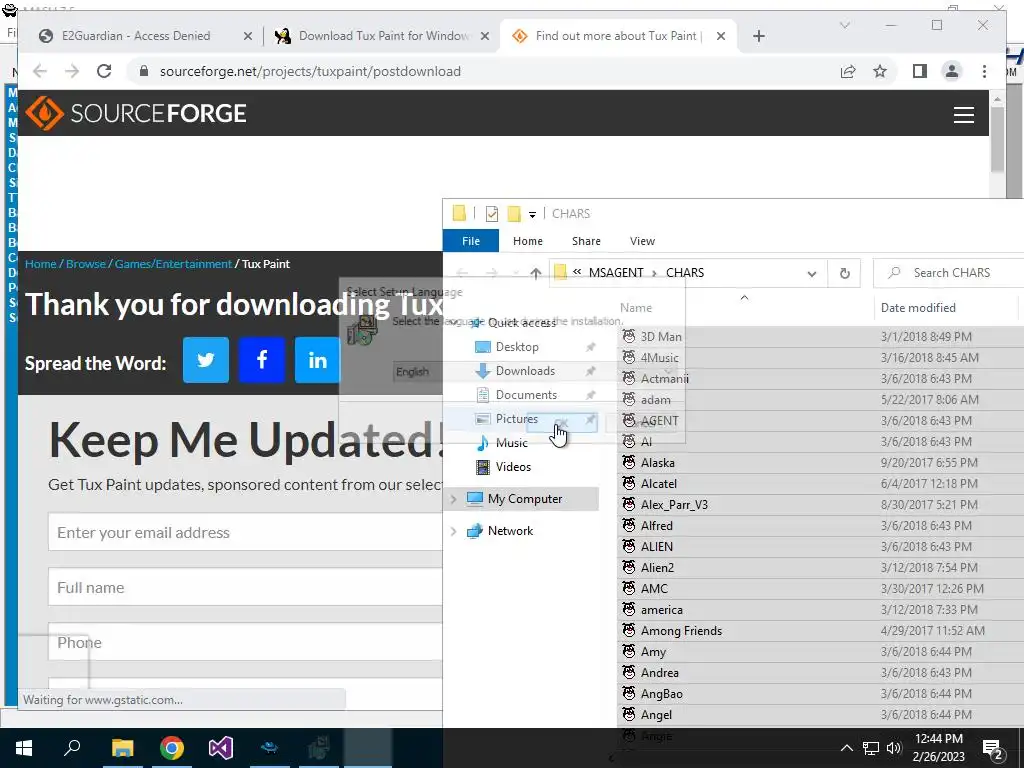Click the Properties icon in Explorer title bar
The image size is (1024, 768).
click(492, 214)
